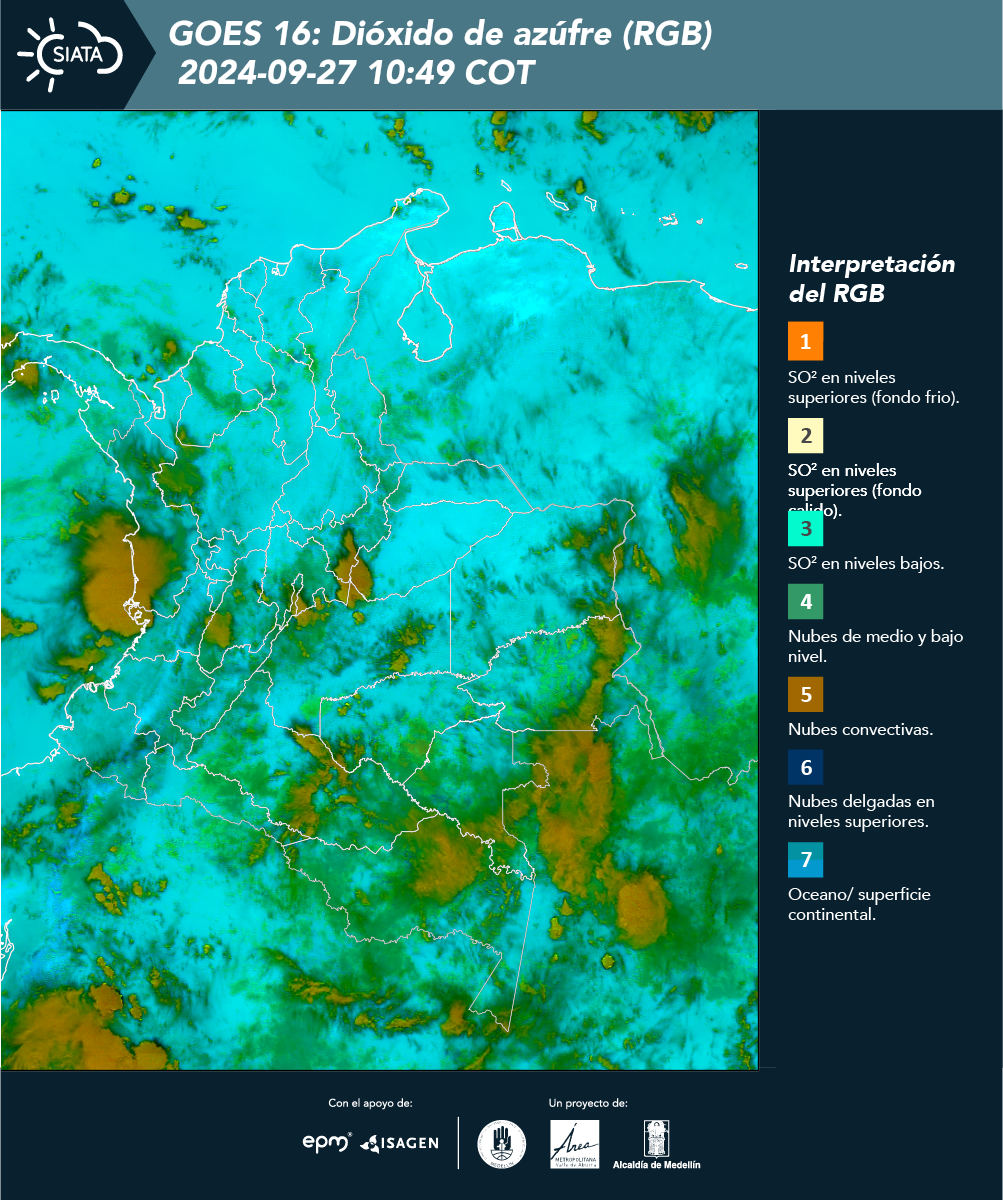Click the pale yellow legend swatch numbered 2

click(805, 436)
